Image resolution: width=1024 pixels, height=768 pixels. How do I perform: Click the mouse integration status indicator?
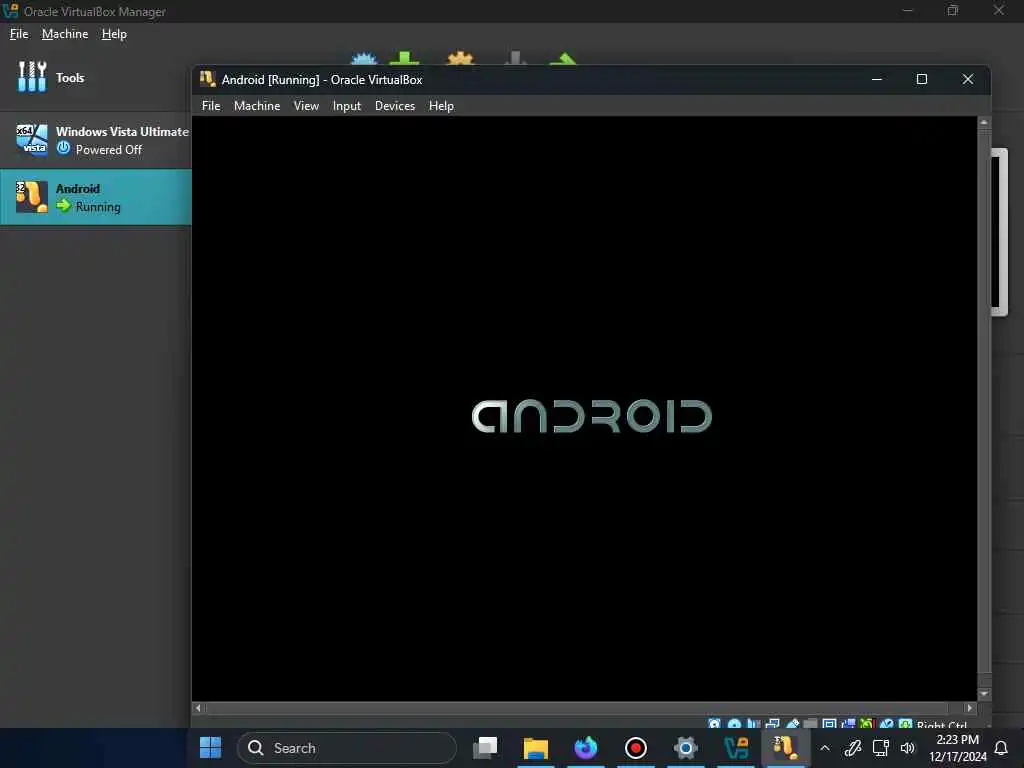tap(886, 724)
